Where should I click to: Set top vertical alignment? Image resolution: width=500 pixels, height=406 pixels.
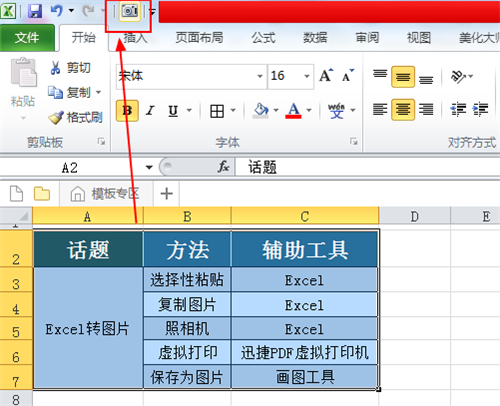[380, 75]
